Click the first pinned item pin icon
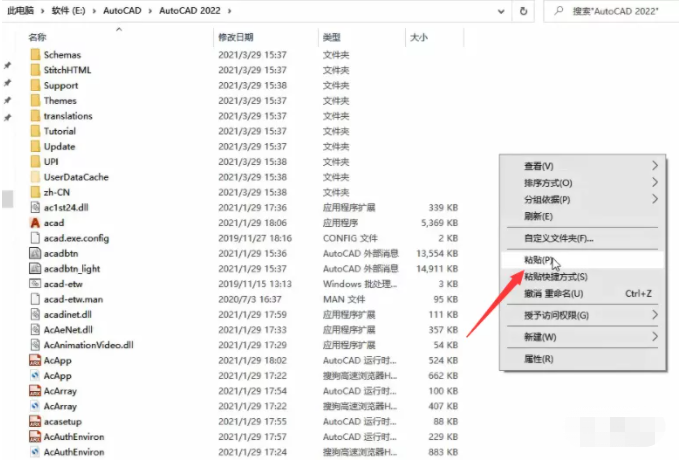 coord(7,65)
